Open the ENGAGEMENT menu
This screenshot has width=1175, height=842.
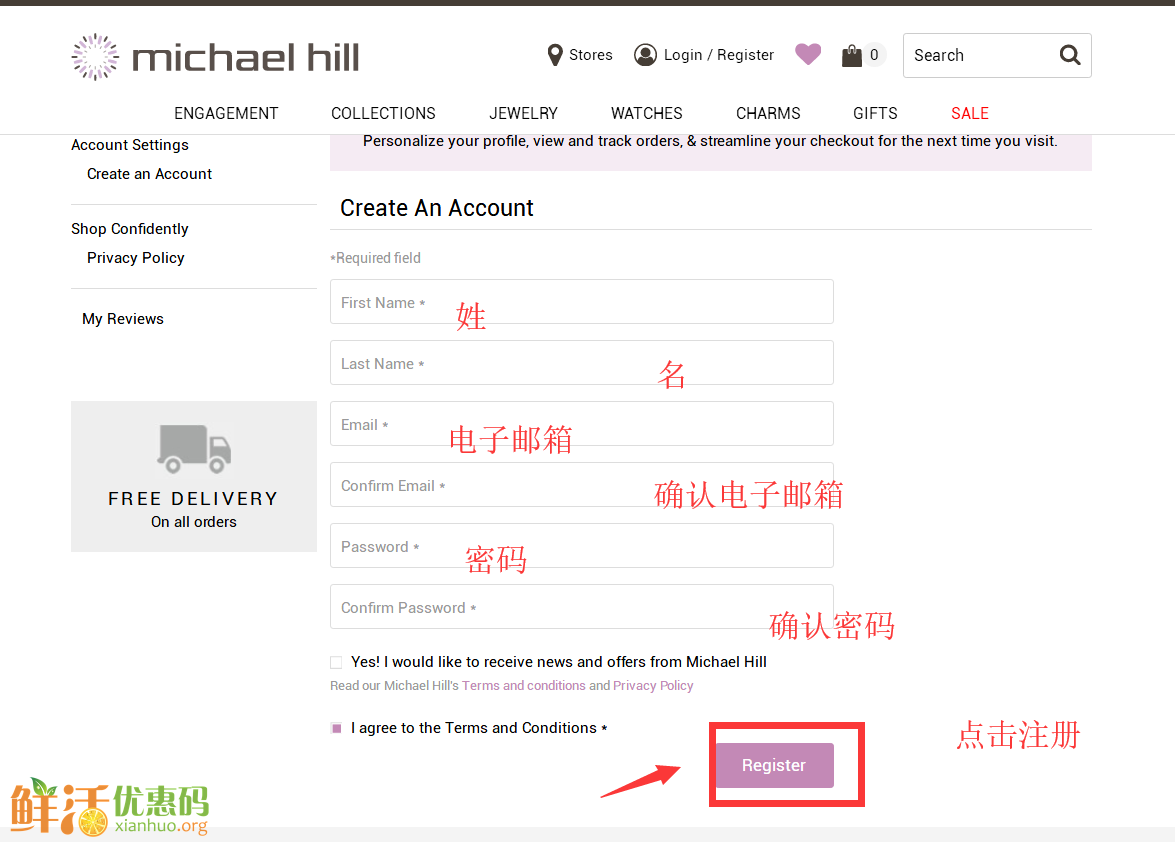tap(226, 113)
